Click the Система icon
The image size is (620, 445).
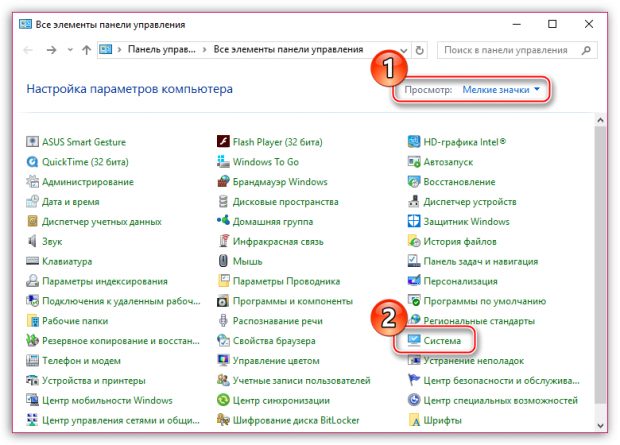414,341
